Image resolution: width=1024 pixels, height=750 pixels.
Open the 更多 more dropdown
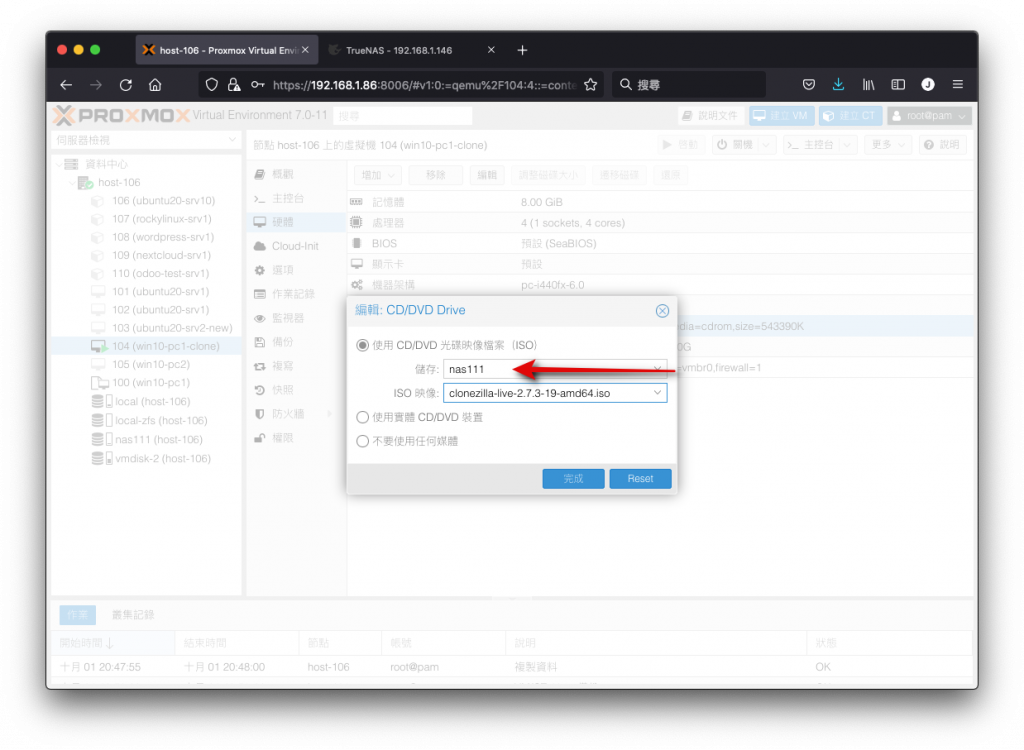tap(888, 144)
